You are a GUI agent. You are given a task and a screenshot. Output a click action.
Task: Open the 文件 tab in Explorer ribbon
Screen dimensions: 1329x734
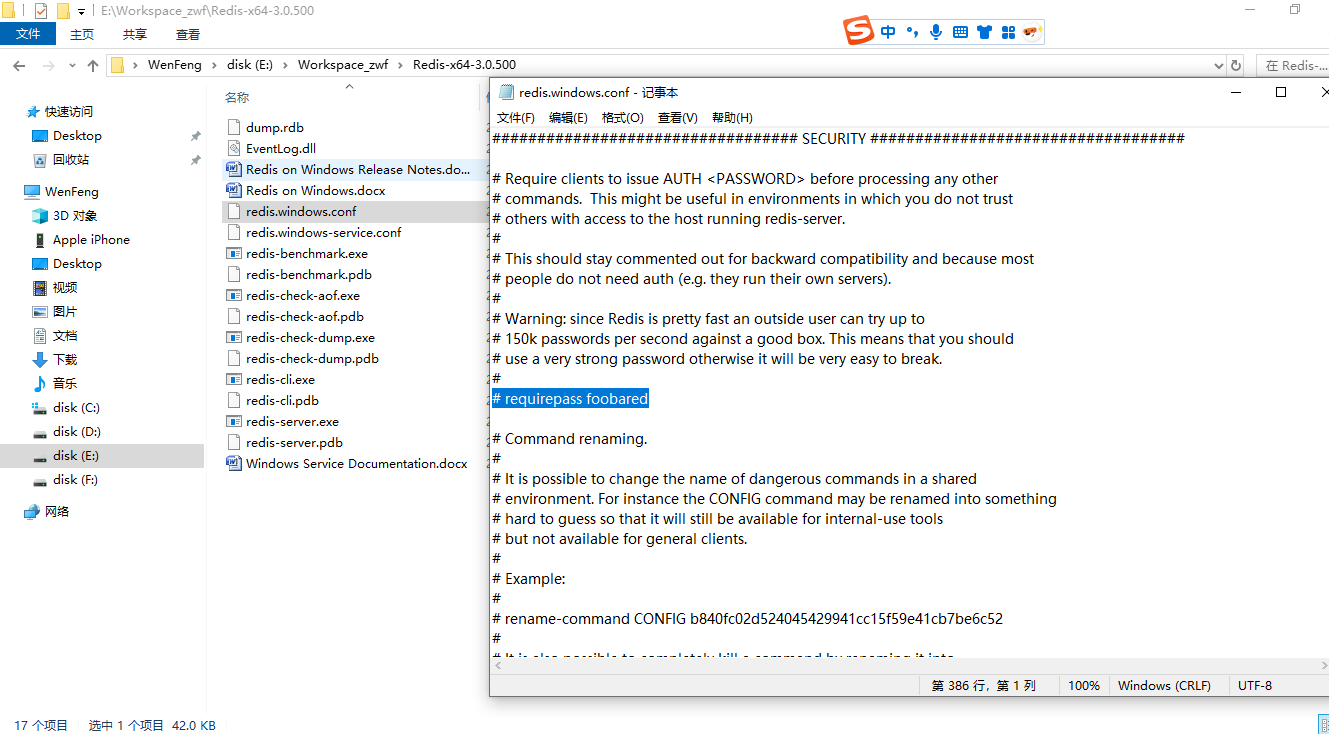pos(28,34)
